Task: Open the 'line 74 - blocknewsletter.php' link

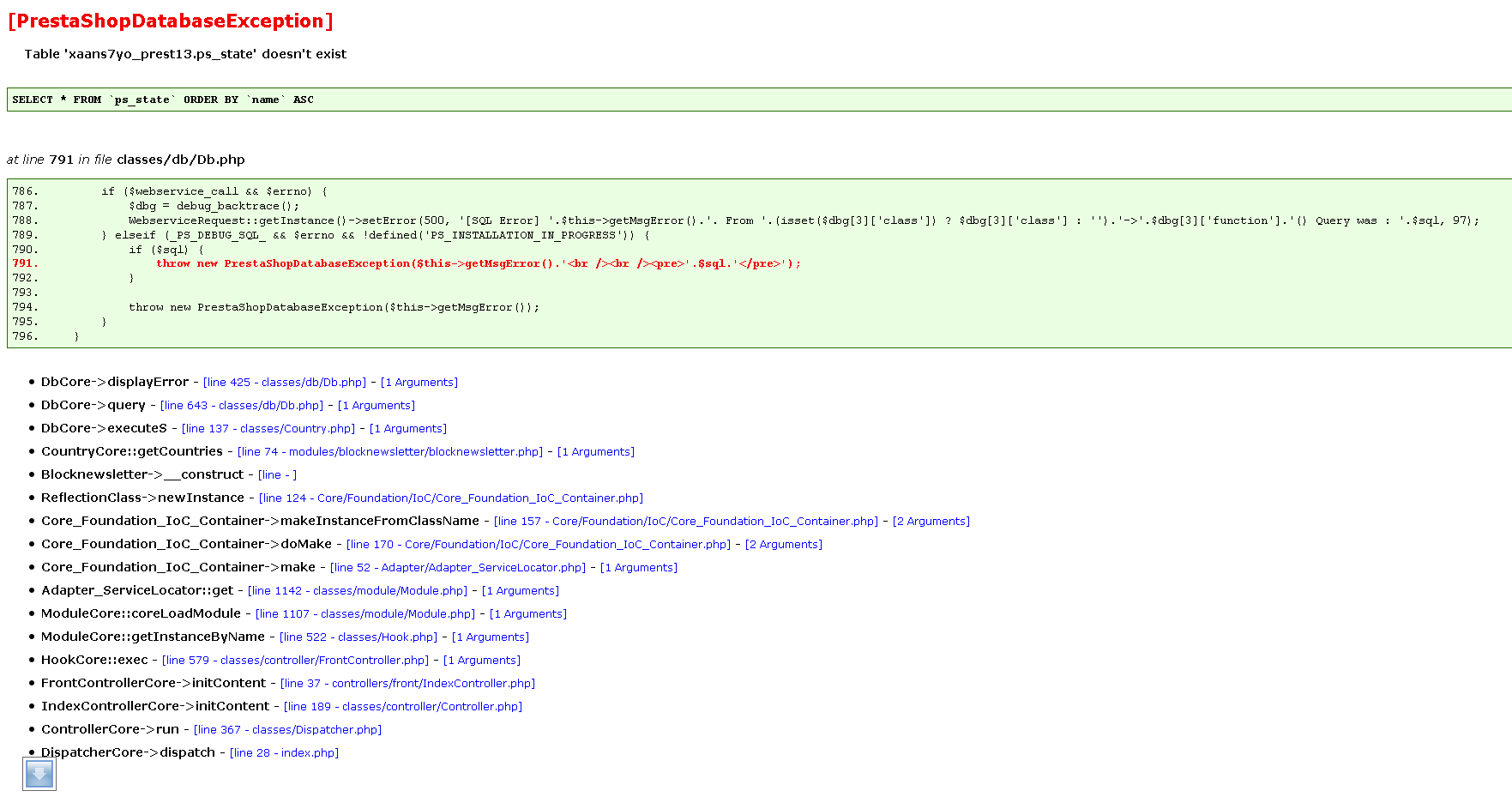Action: [390, 452]
